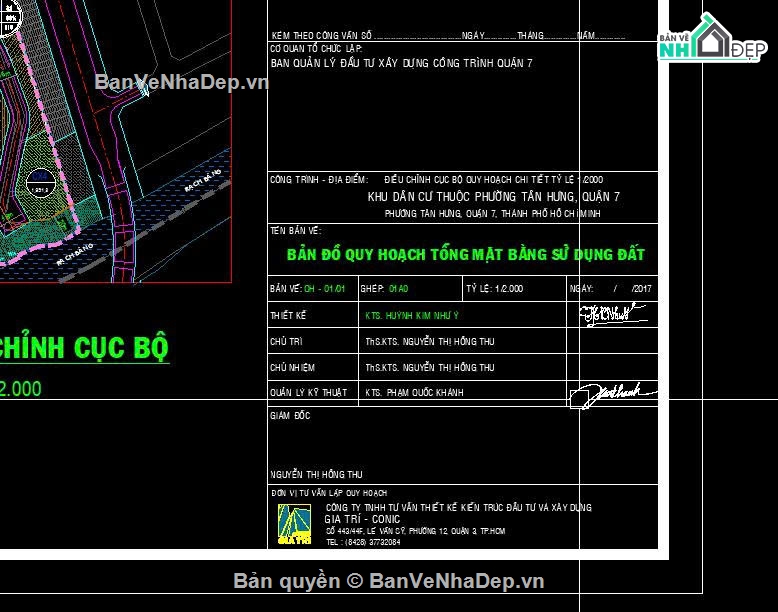Screen dimensions: 778x612
Task: Click the Gia Tri Conic company logo
Action: 295,523
